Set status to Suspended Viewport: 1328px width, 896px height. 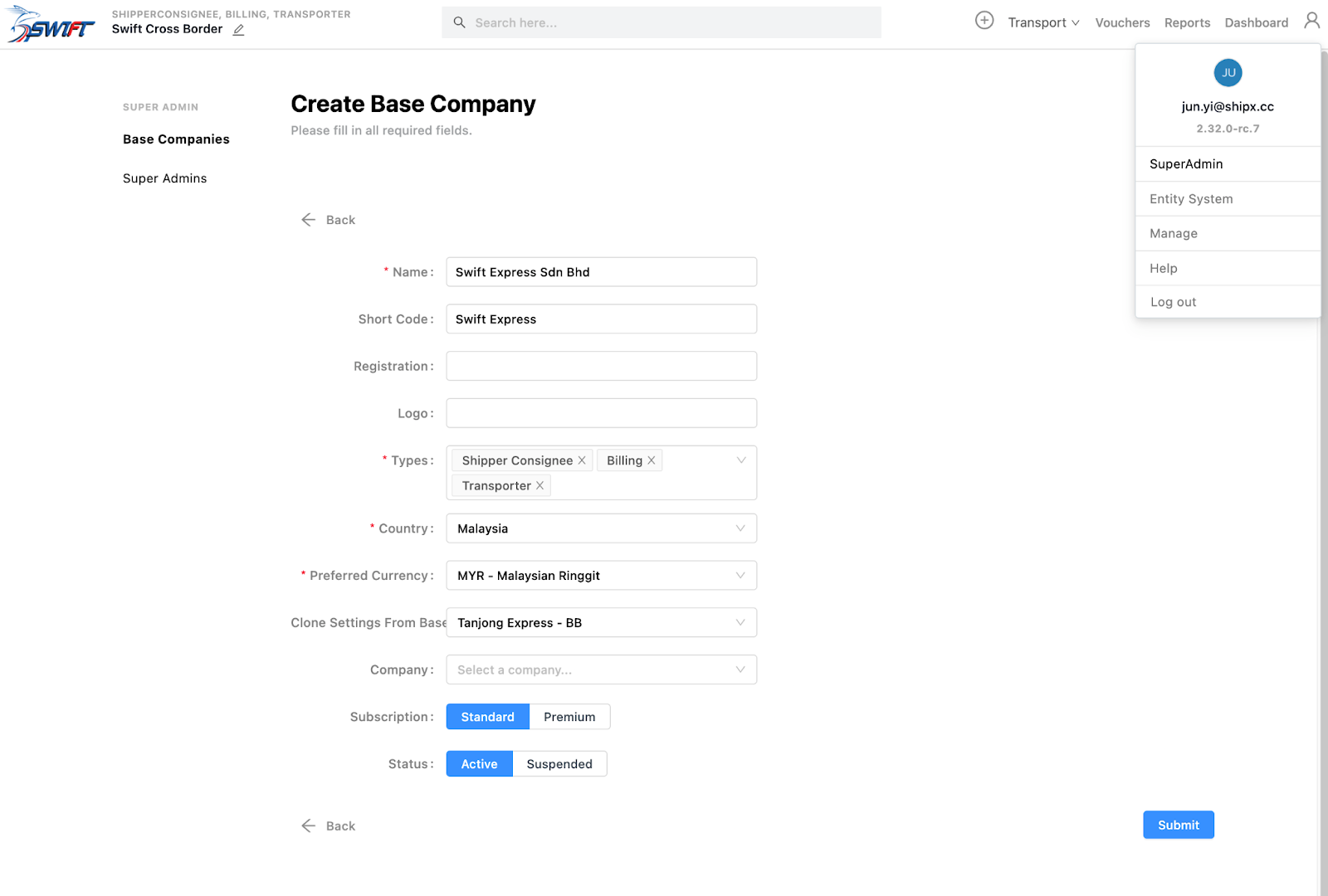coord(559,764)
